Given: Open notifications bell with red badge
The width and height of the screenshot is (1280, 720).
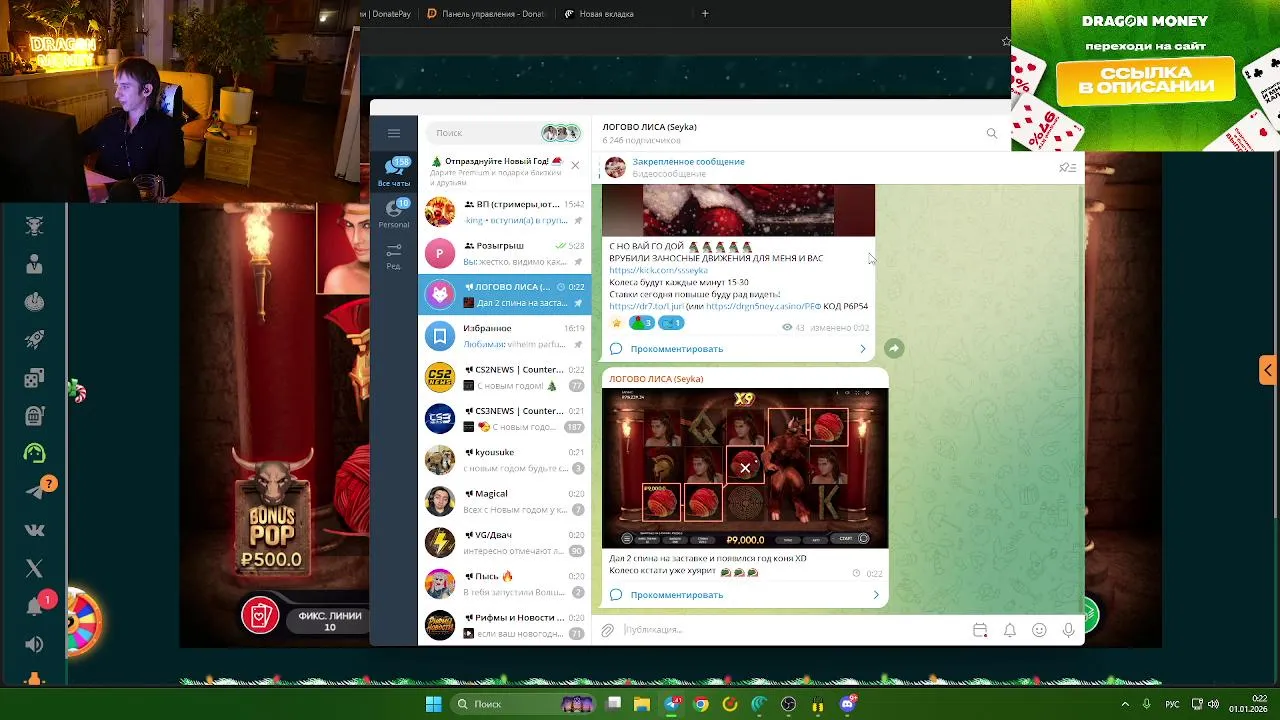Looking at the screenshot, I should [35, 606].
